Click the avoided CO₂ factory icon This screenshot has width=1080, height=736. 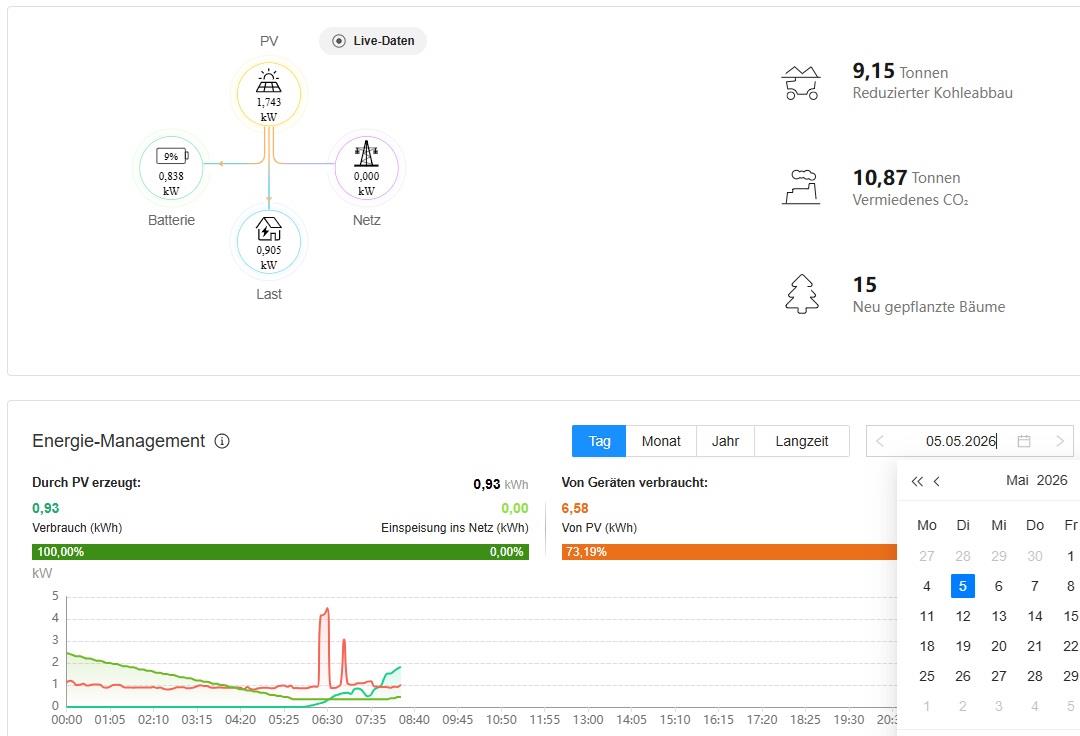(x=802, y=187)
